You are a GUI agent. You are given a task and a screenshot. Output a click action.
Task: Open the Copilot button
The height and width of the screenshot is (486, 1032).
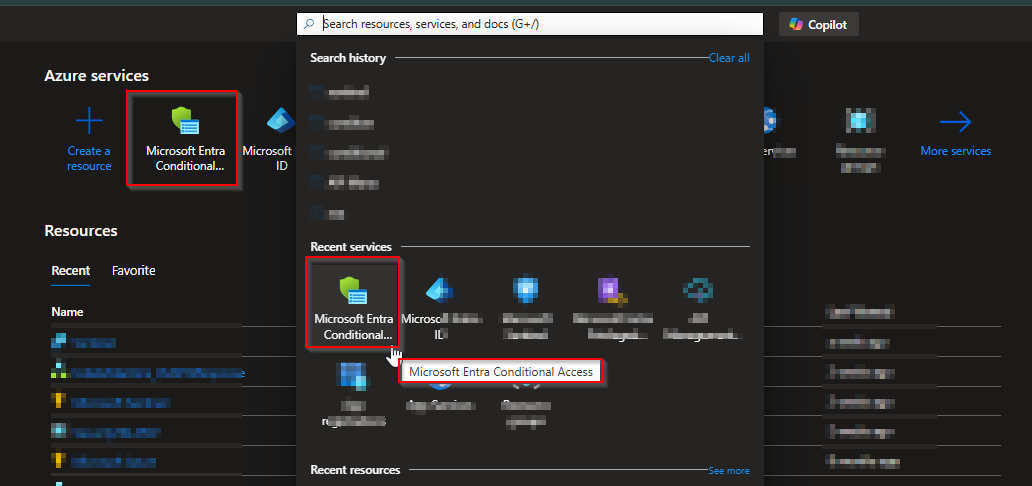(x=818, y=25)
